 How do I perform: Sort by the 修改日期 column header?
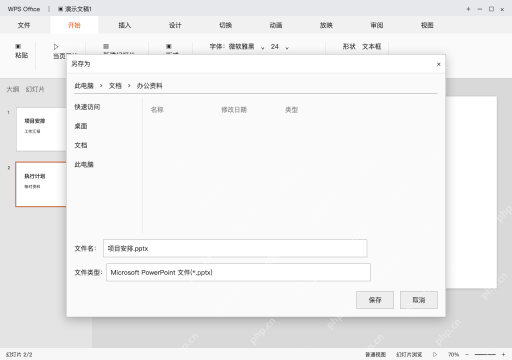click(x=234, y=110)
